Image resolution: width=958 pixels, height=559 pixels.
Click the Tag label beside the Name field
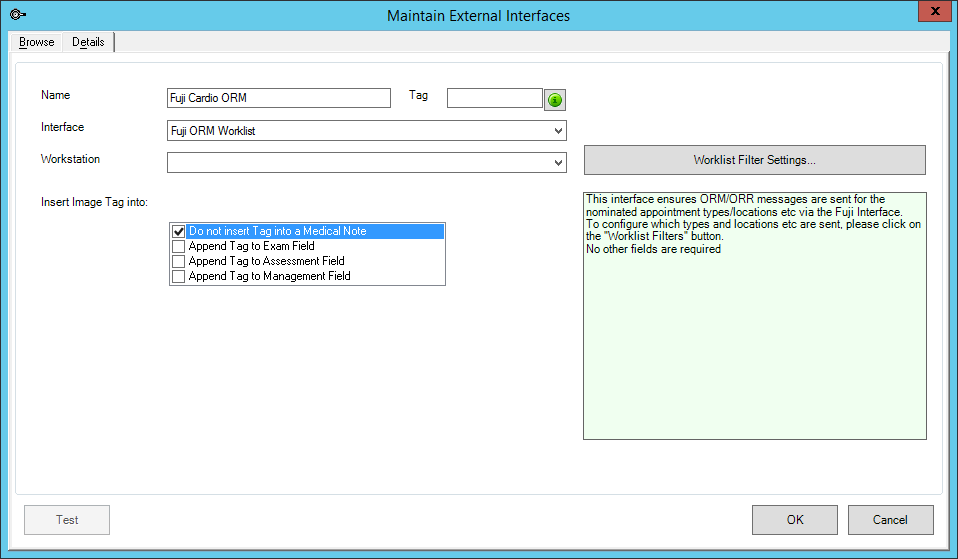419,95
